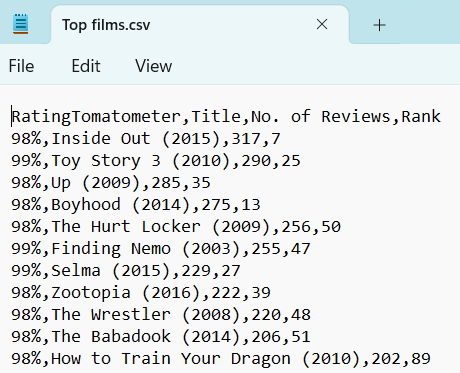
Task: Click the Notepad app icon
Action: pos(20,24)
